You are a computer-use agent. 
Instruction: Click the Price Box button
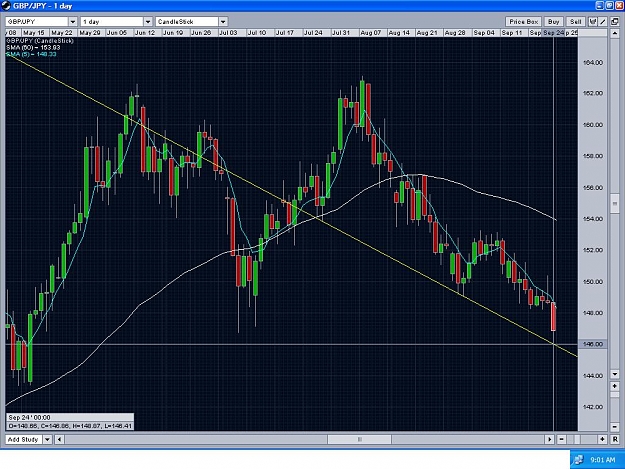(x=523, y=22)
